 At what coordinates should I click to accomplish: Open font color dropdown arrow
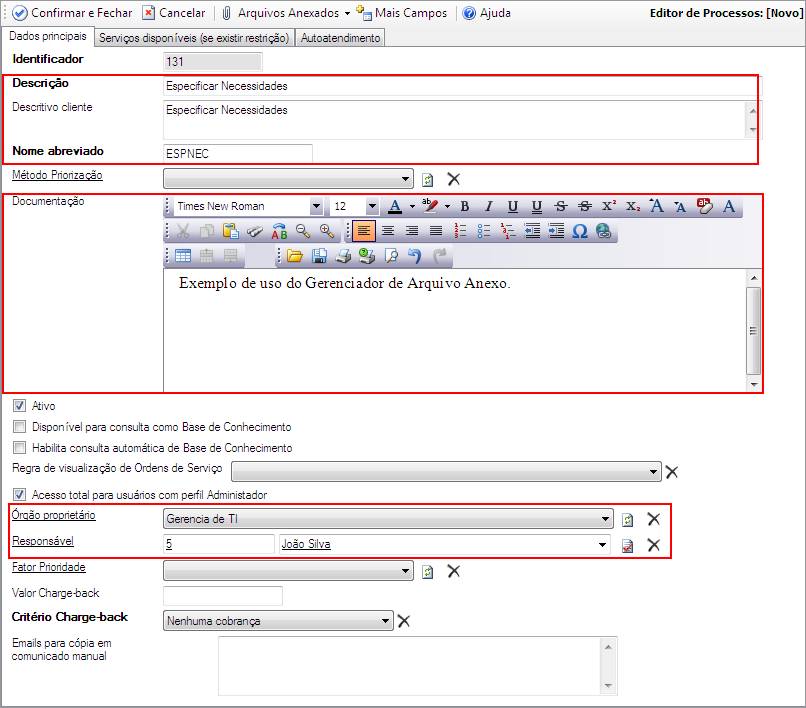tap(412, 207)
